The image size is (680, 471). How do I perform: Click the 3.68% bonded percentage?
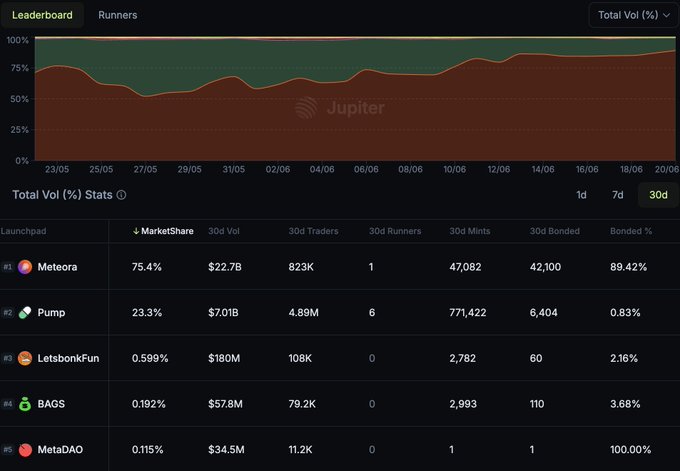point(625,404)
